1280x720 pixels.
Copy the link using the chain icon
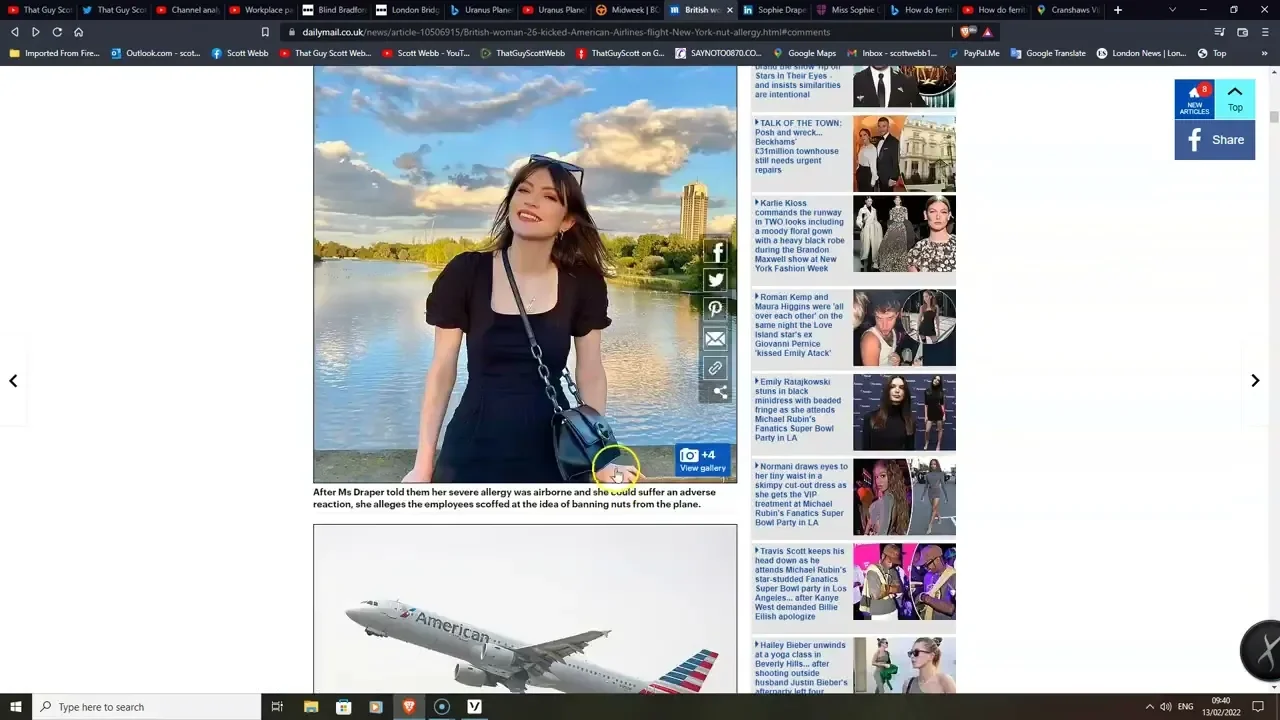pyautogui.click(x=715, y=368)
